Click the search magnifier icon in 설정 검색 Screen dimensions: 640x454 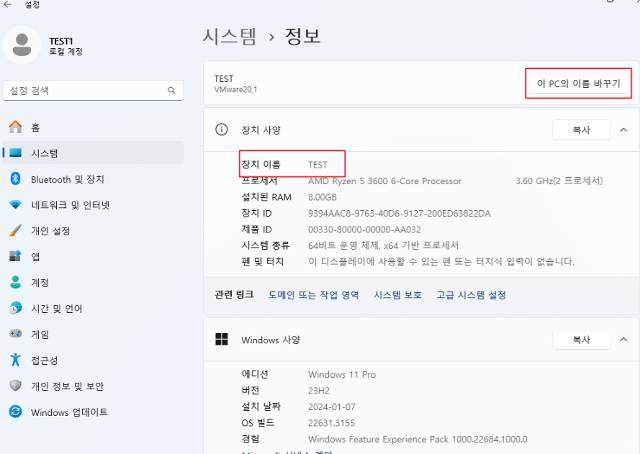[x=171, y=90]
